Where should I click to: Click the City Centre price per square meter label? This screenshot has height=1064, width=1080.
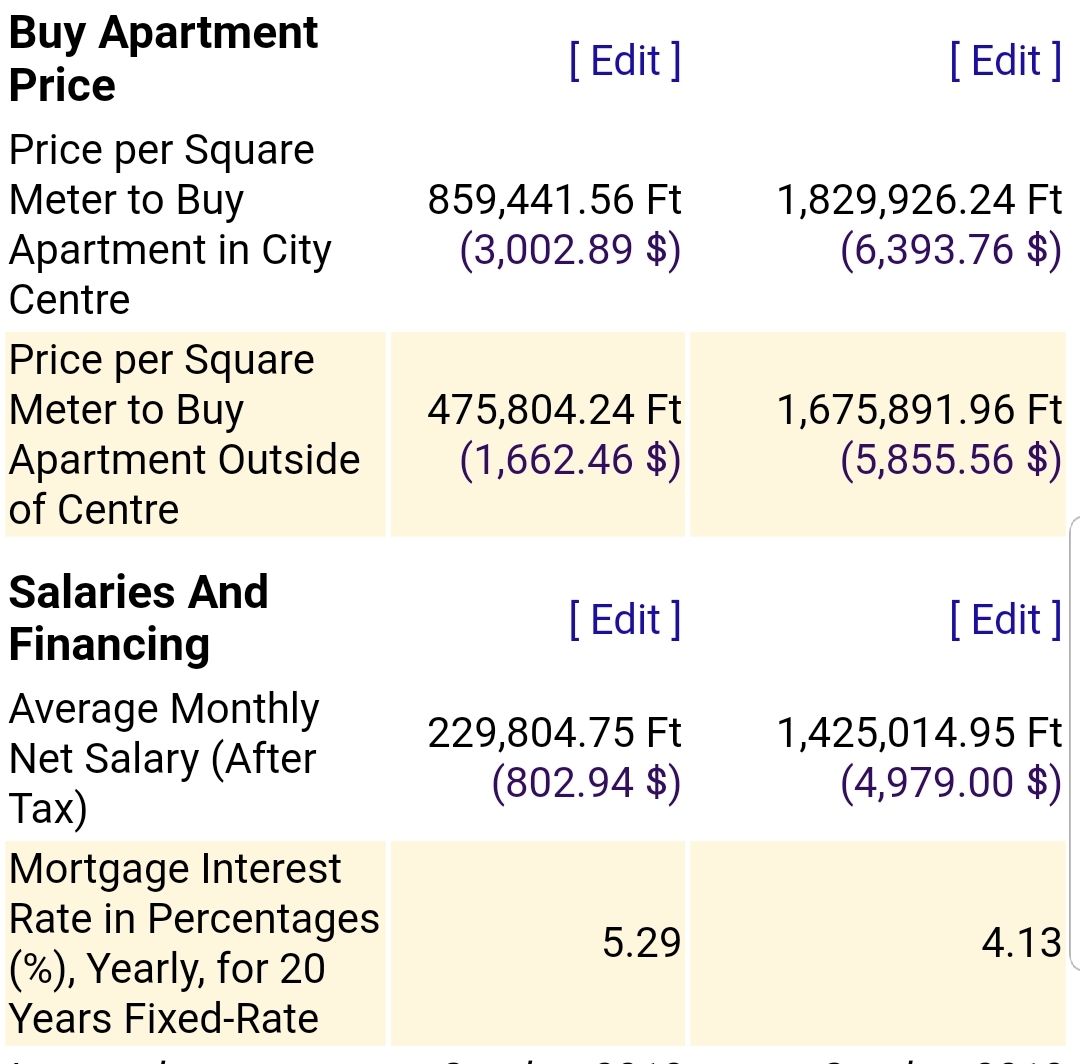coord(170,225)
